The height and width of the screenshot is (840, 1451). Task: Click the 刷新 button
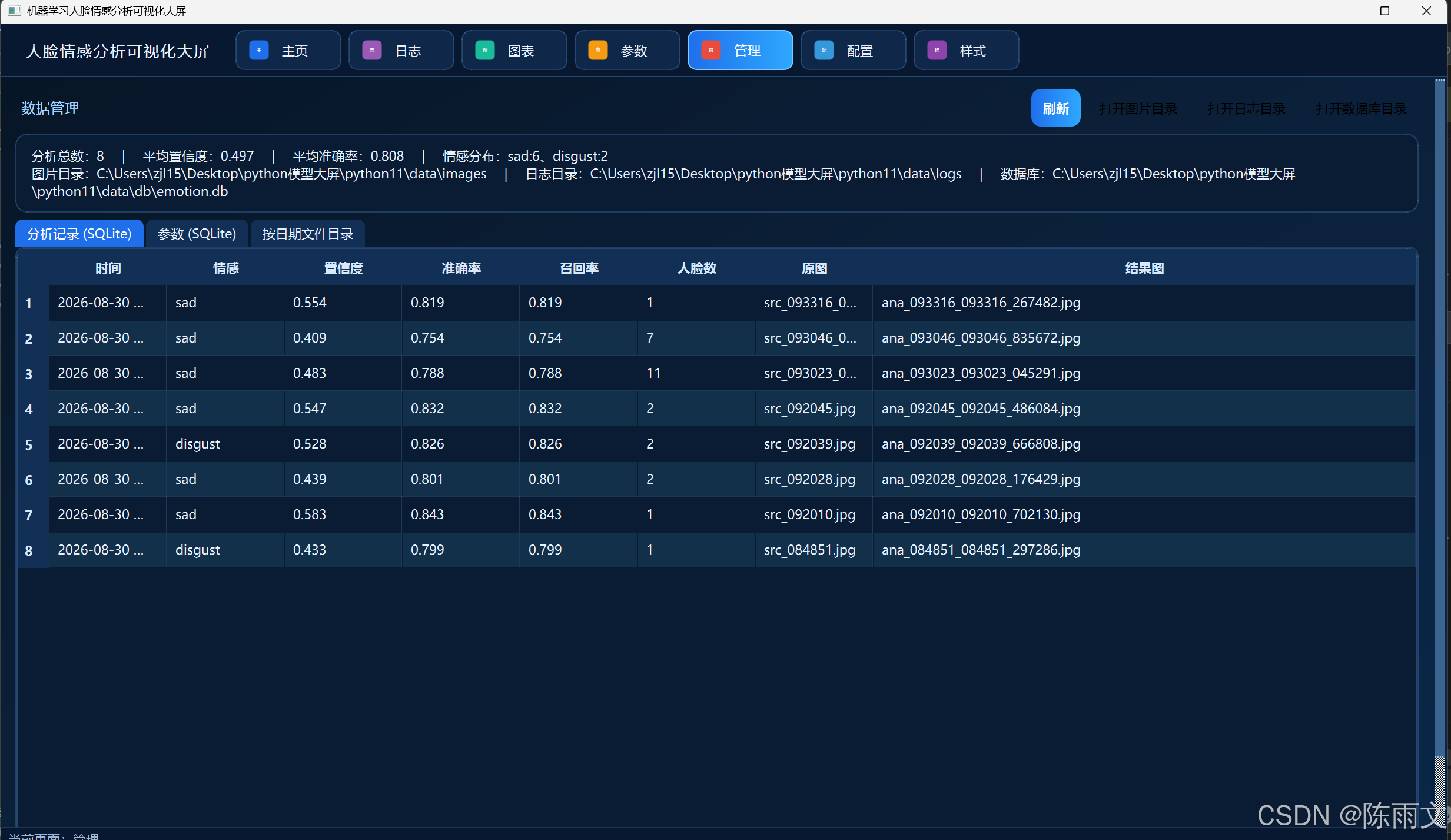pos(1055,108)
